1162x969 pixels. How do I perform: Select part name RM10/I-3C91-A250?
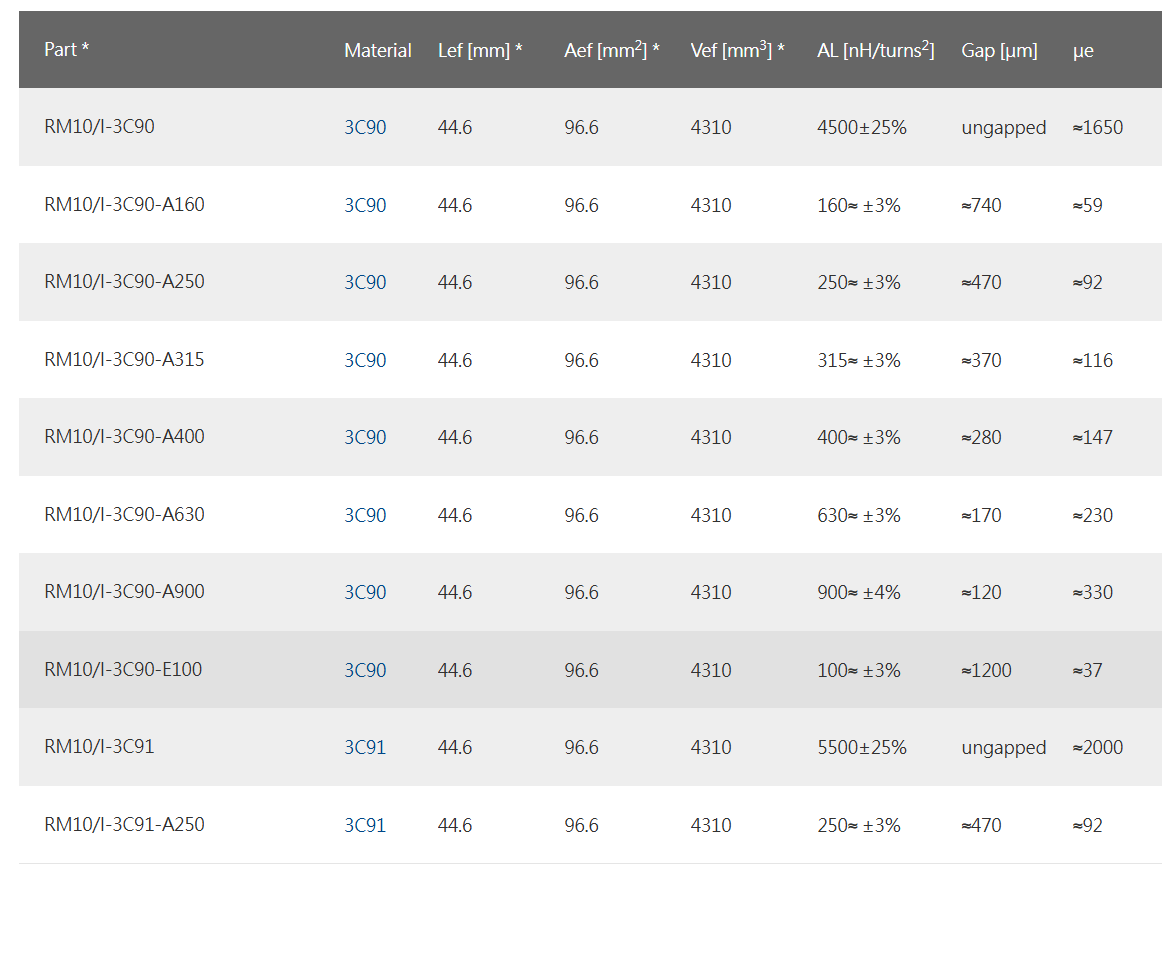tap(124, 825)
